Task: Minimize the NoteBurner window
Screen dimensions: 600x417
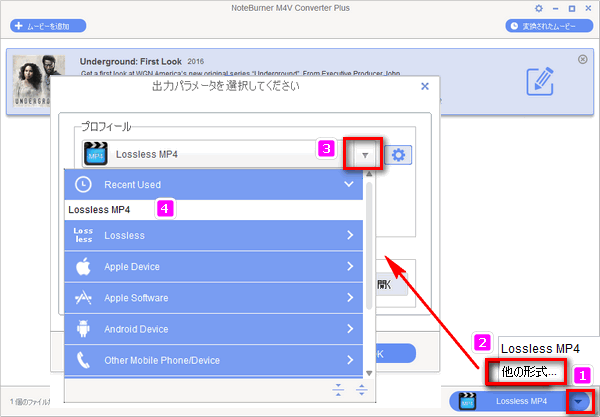Action: coord(555,8)
